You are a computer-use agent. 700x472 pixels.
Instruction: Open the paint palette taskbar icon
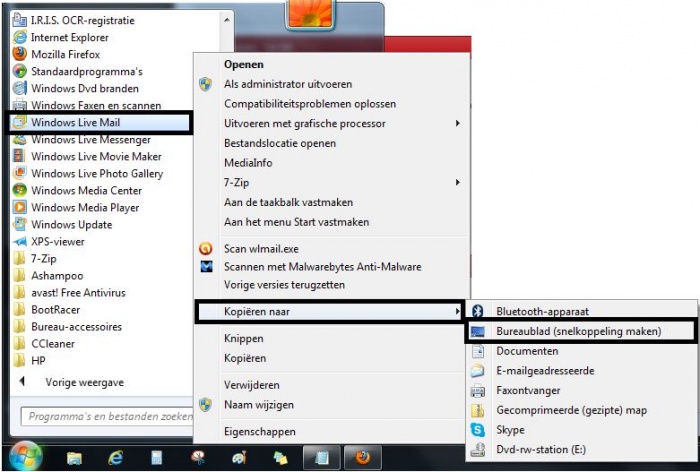click(239, 458)
